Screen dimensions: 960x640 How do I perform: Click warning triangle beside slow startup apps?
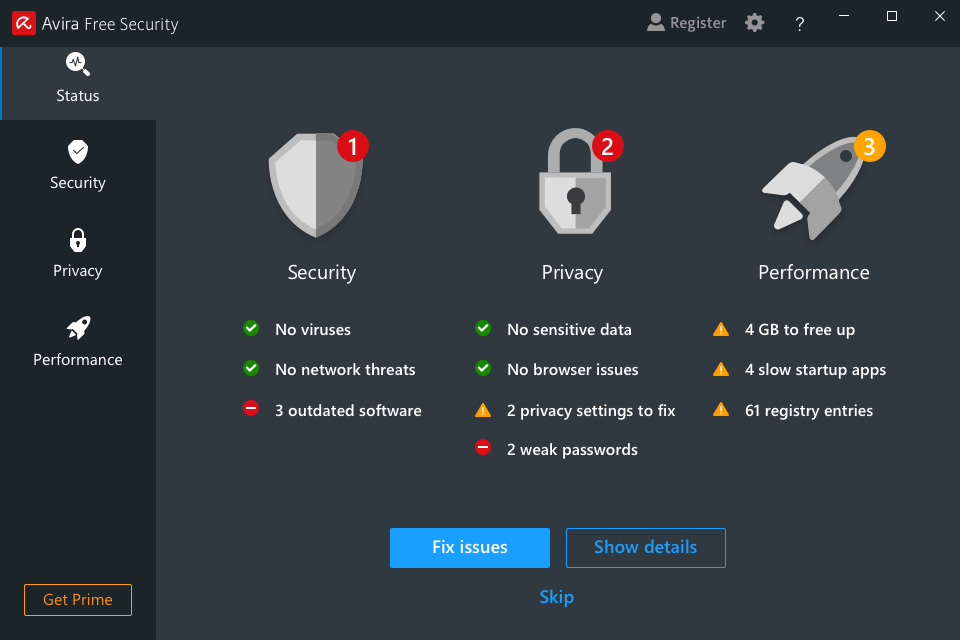[x=721, y=369]
